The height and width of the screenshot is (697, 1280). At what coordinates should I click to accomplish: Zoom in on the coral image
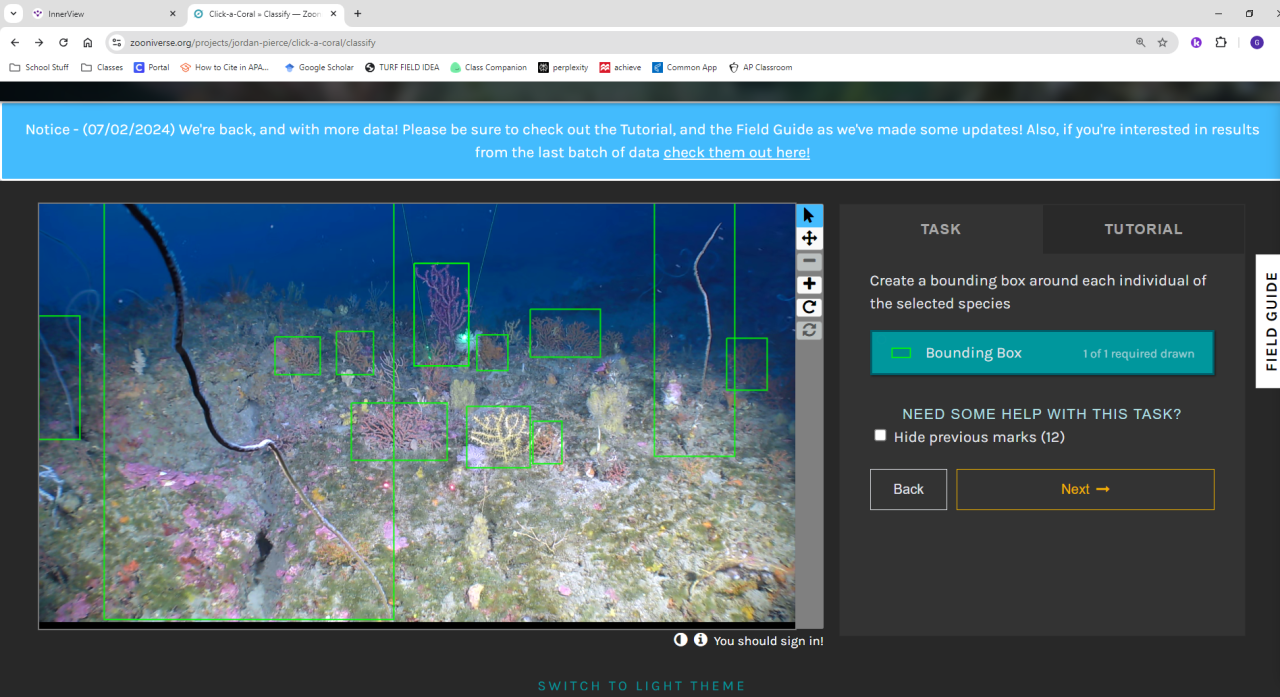point(809,284)
